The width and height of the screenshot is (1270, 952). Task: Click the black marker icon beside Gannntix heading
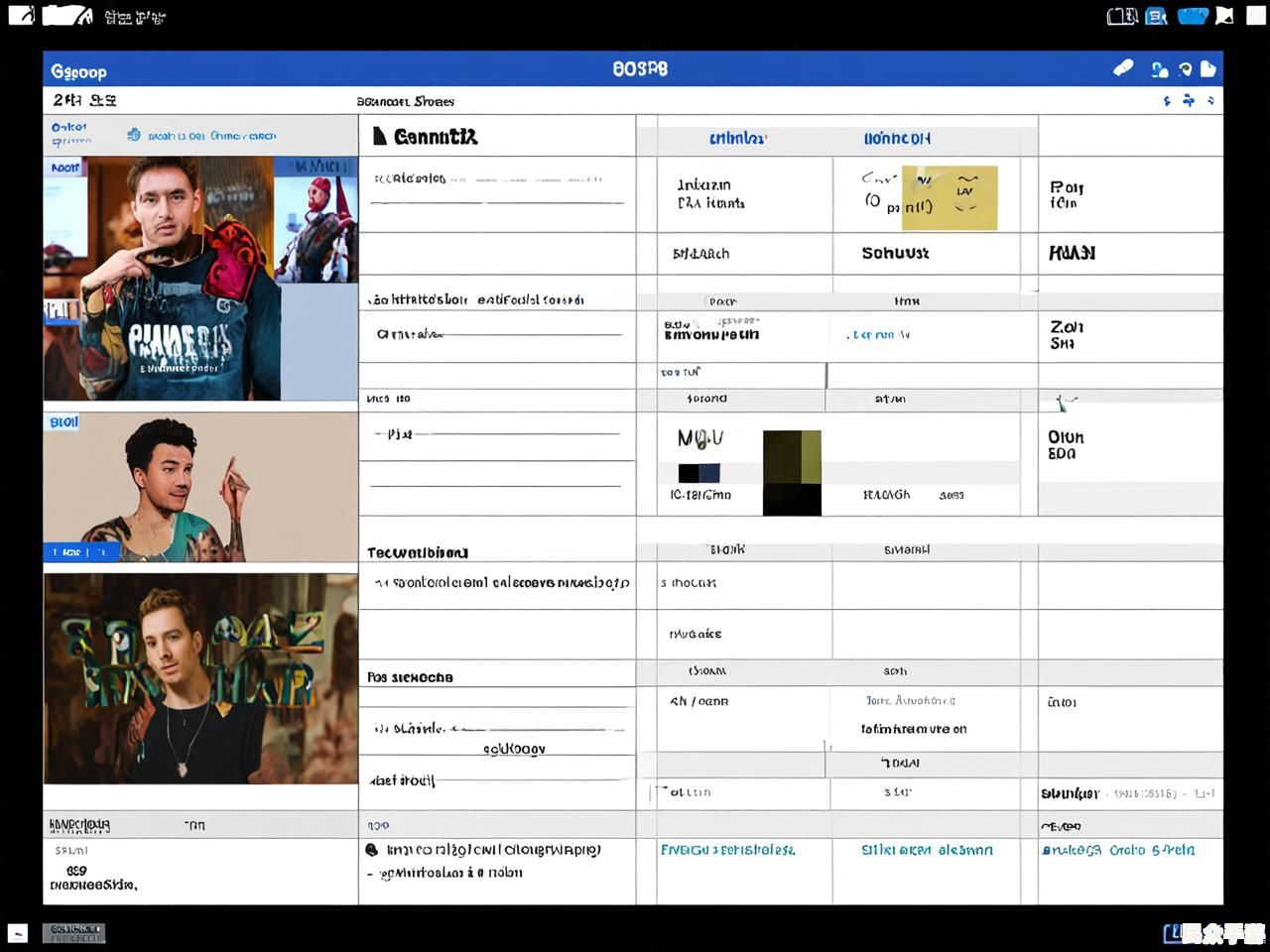(x=379, y=136)
